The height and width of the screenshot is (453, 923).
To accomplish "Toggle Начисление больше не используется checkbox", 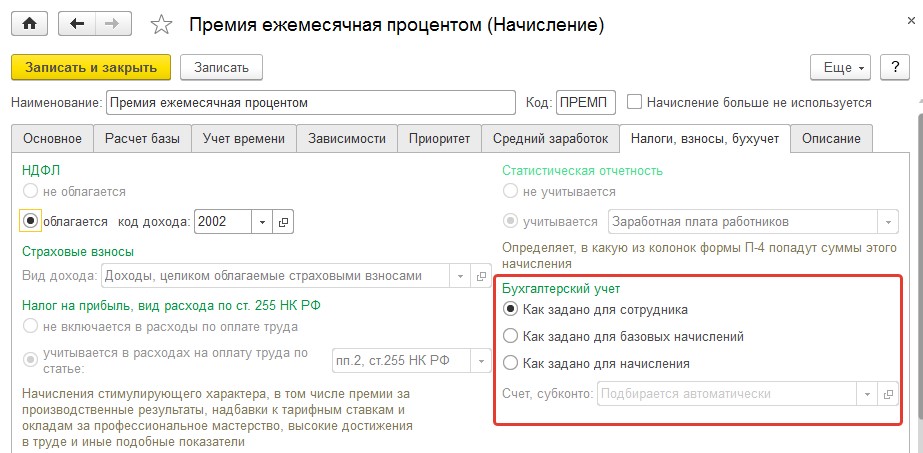I will pos(634,102).
